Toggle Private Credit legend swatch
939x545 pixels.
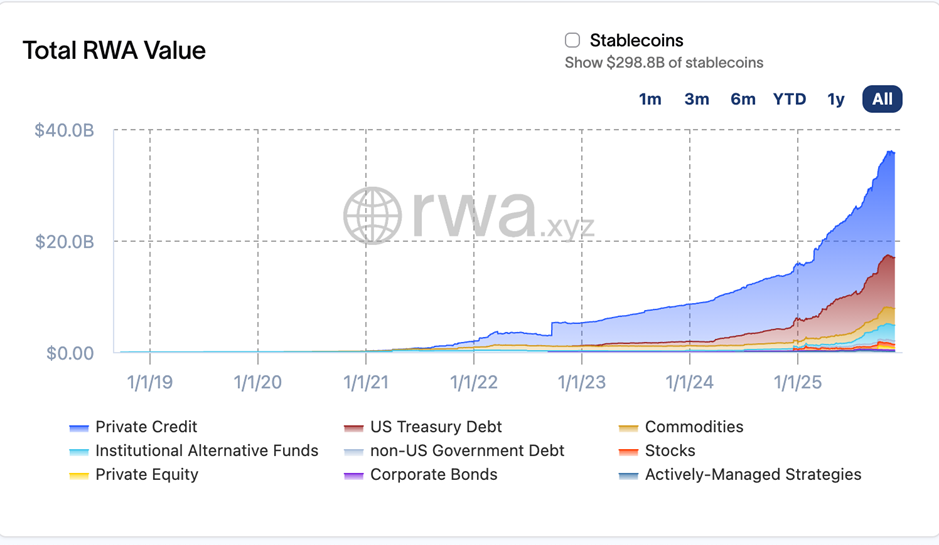click(x=79, y=428)
